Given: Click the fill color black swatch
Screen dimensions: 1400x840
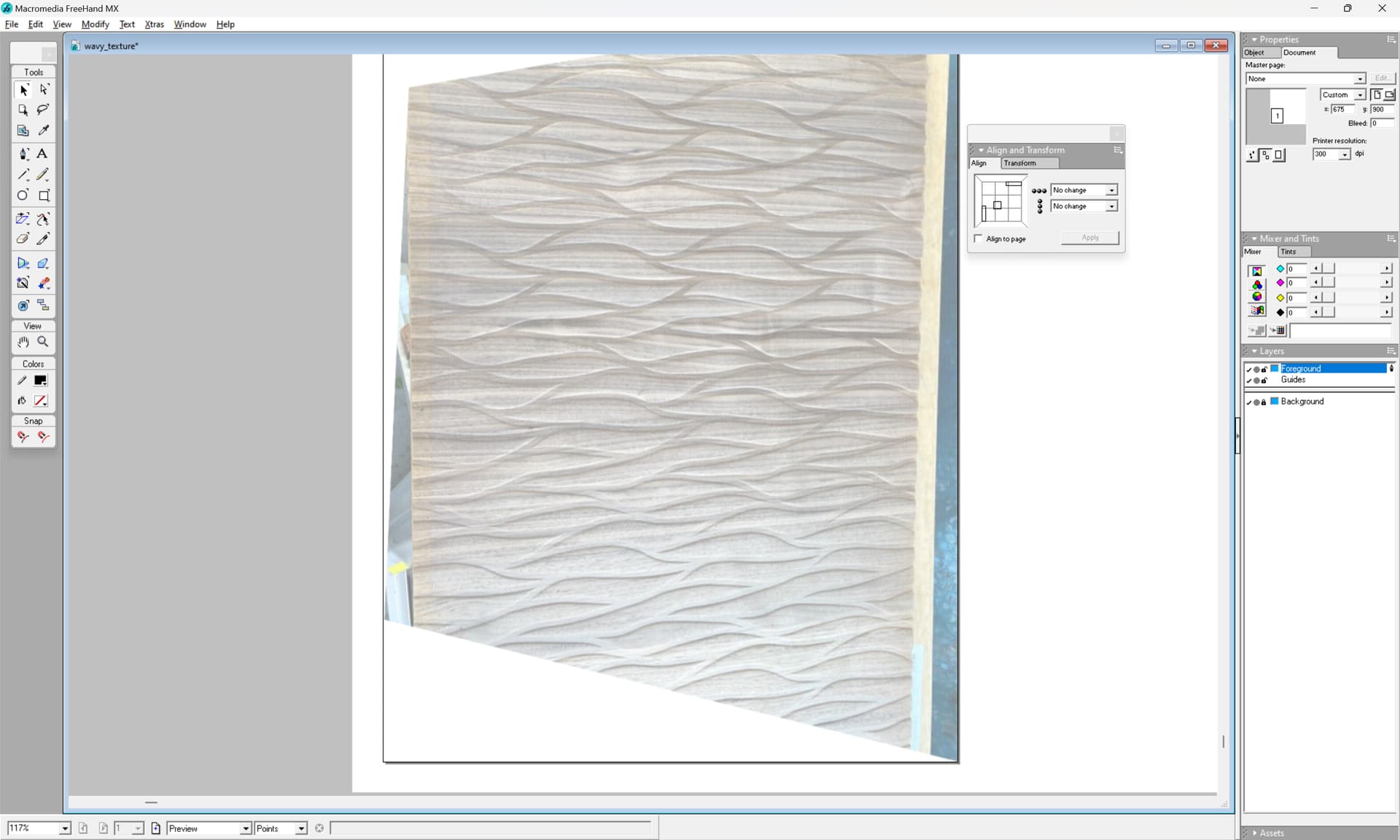Looking at the screenshot, I should (x=41, y=381).
